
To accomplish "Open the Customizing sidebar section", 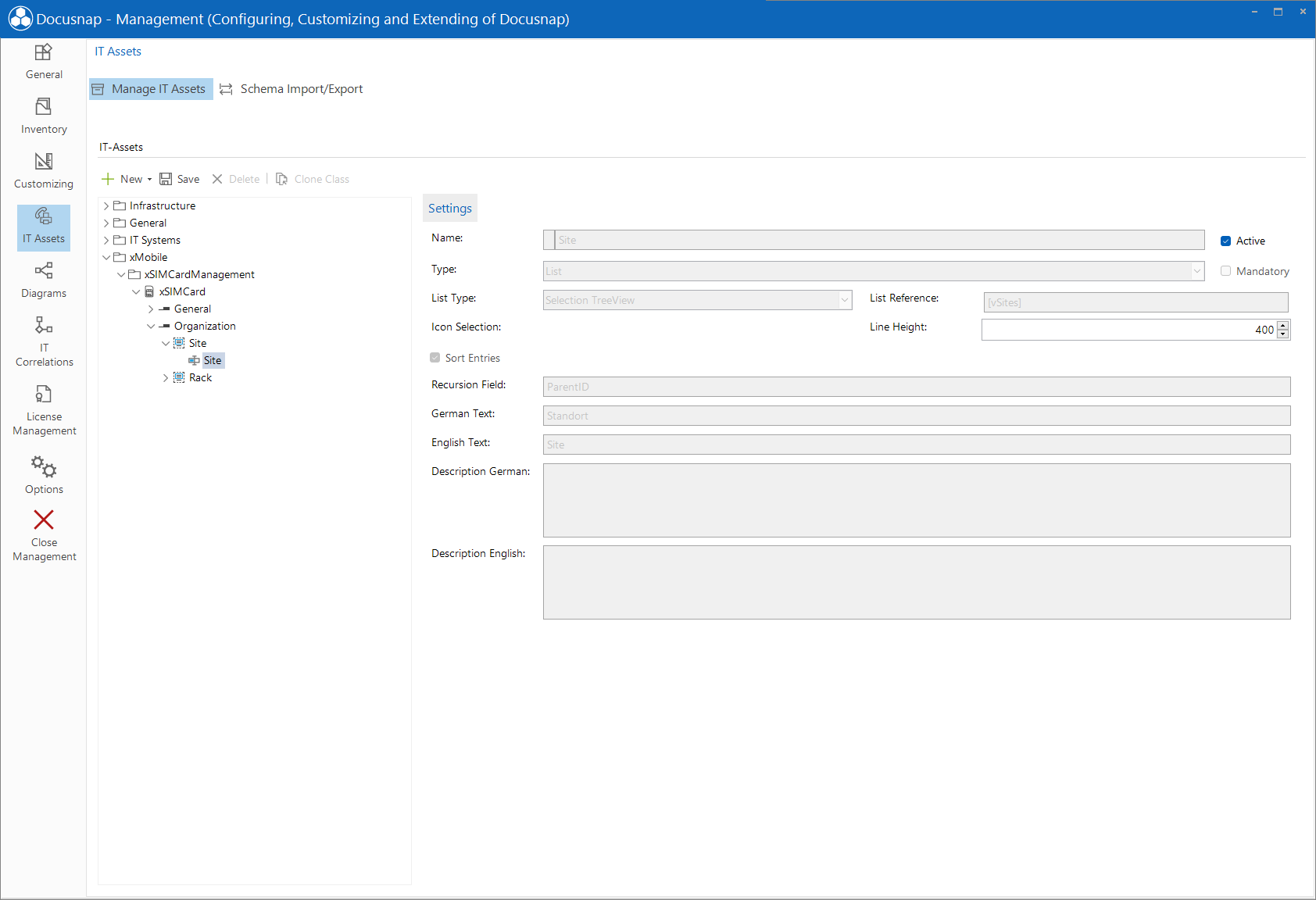I will point(44,171).
